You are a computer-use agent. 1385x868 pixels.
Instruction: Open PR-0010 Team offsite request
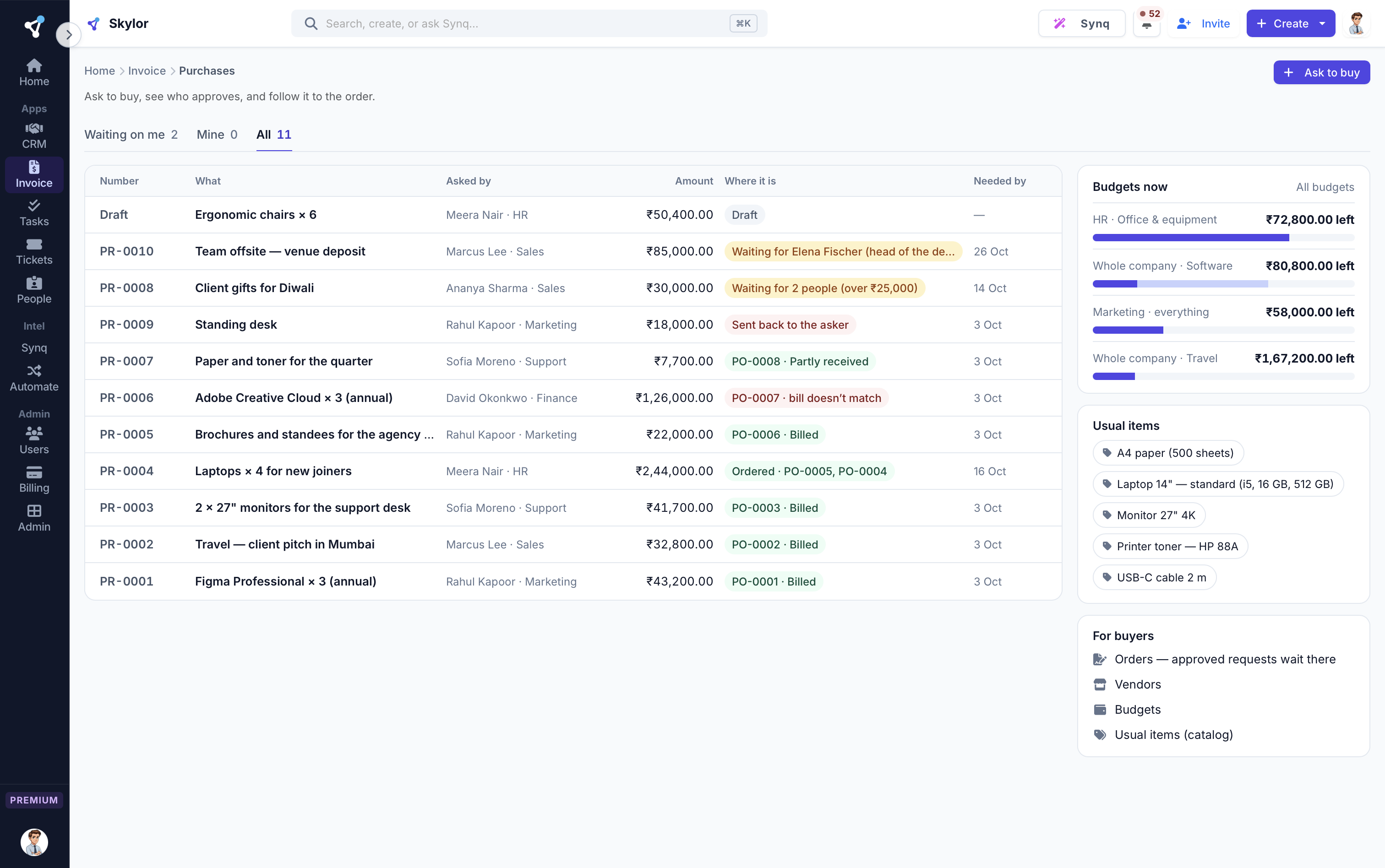click(x=573, y=251)
